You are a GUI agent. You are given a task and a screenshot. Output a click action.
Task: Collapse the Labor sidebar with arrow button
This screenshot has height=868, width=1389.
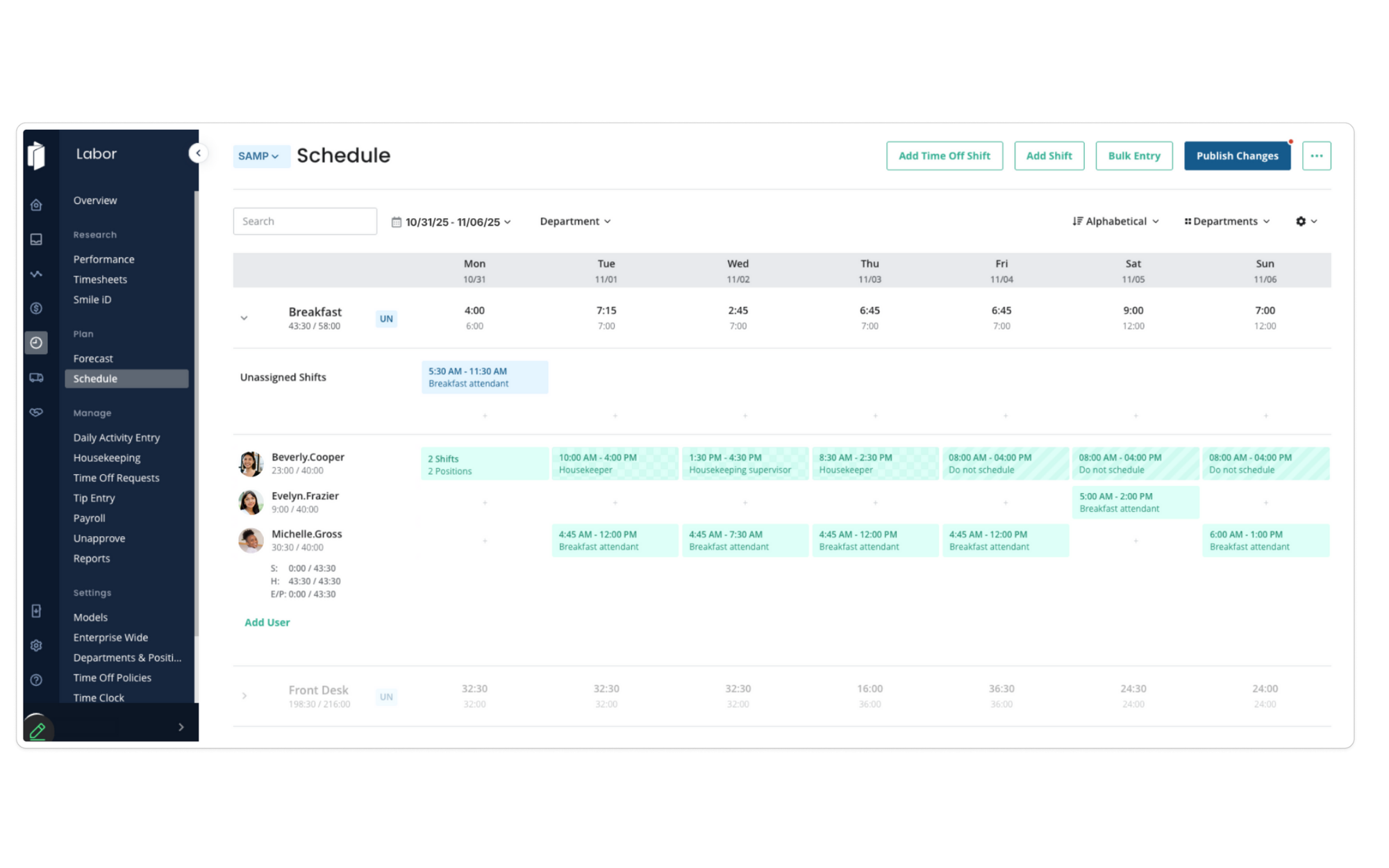click(198, 153)
